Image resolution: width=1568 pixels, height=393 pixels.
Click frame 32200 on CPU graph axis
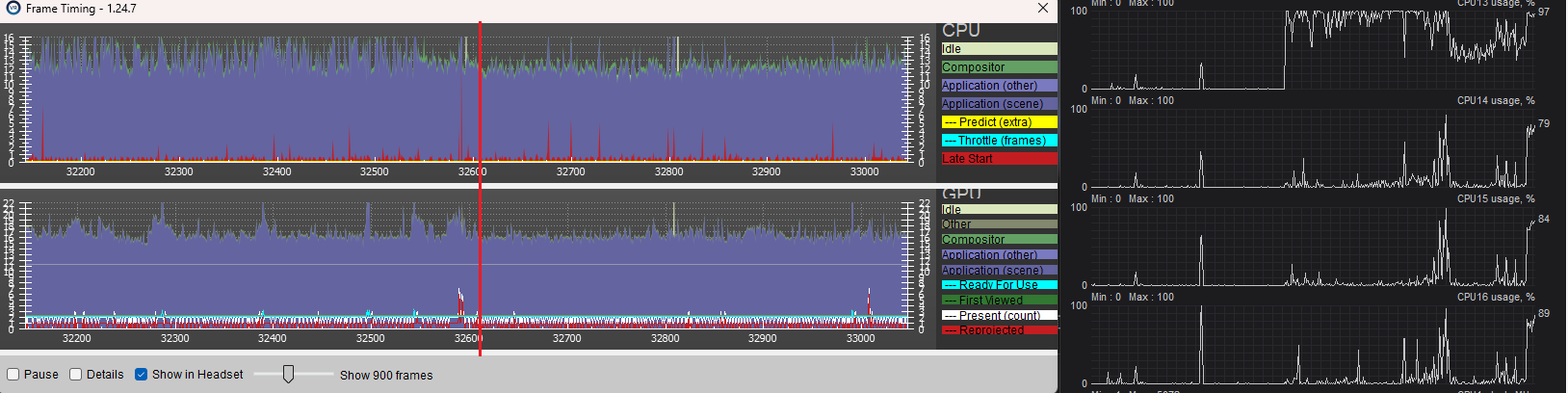click(80, 171)
